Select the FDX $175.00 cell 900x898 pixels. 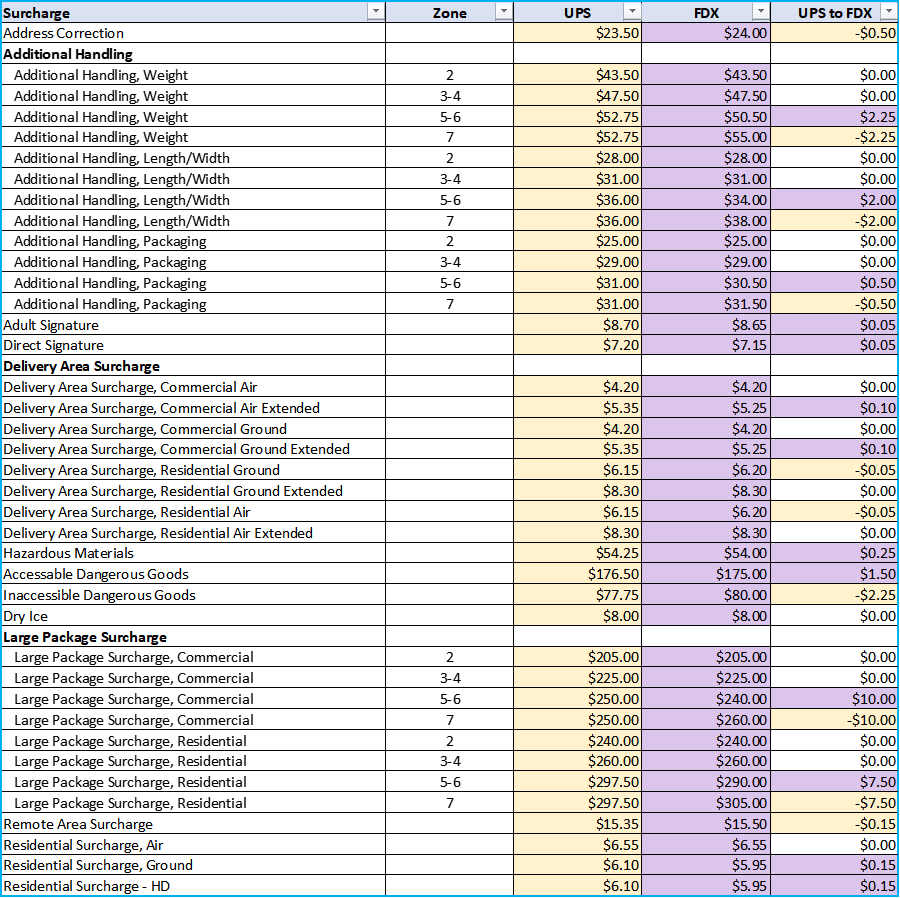[x=706, y=574]
